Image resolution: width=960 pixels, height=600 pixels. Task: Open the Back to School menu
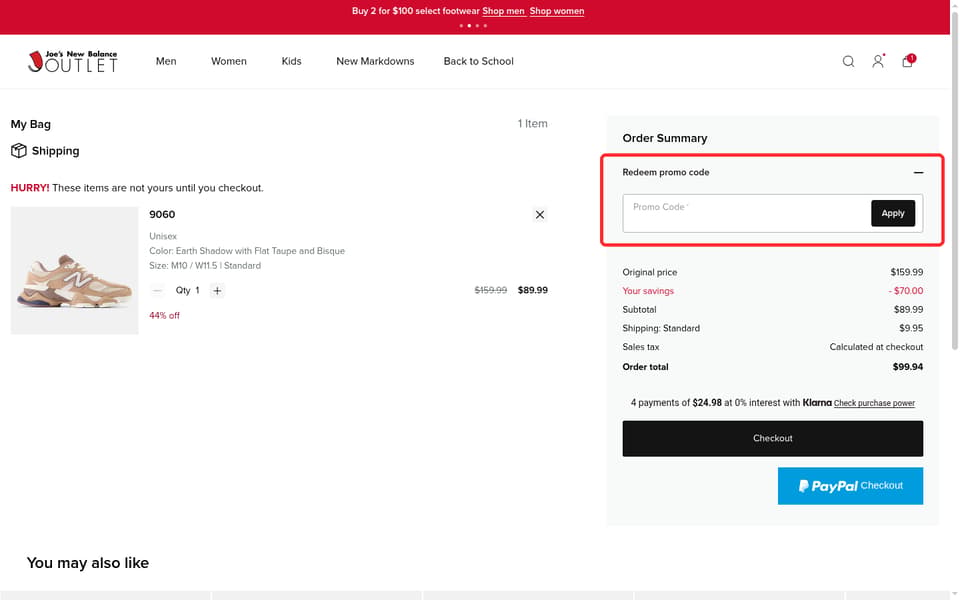click(x=479, y=61)
